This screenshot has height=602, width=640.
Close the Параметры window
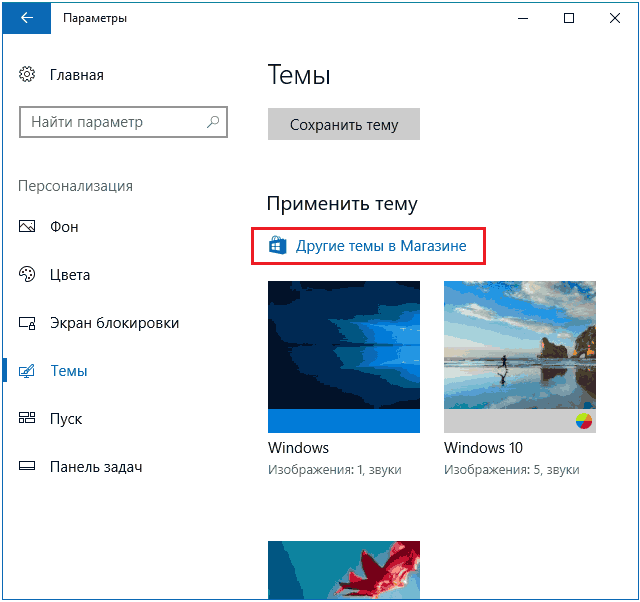[615, 18]
